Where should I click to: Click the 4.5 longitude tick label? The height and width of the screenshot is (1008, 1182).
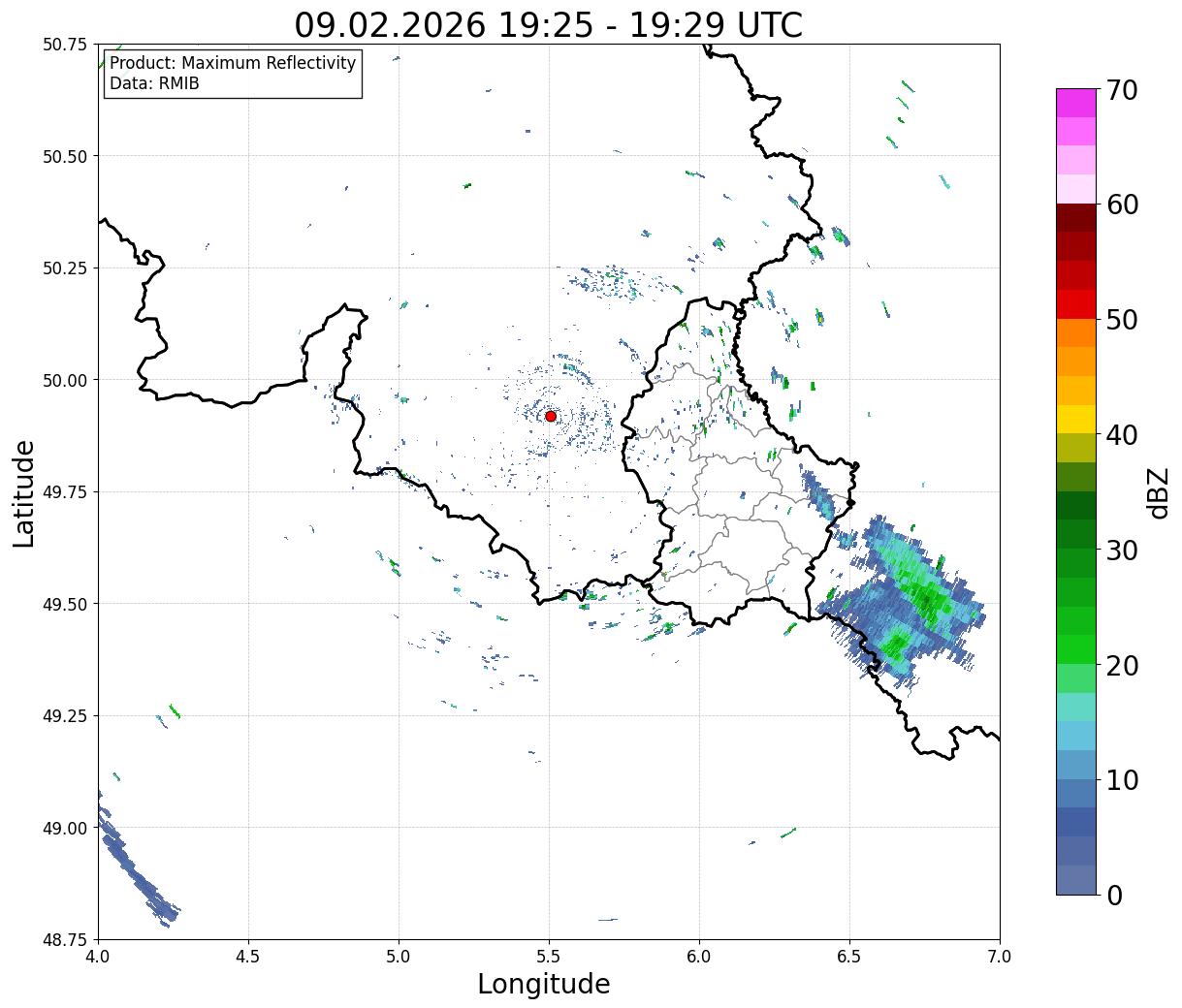click(x=248, y=956)
